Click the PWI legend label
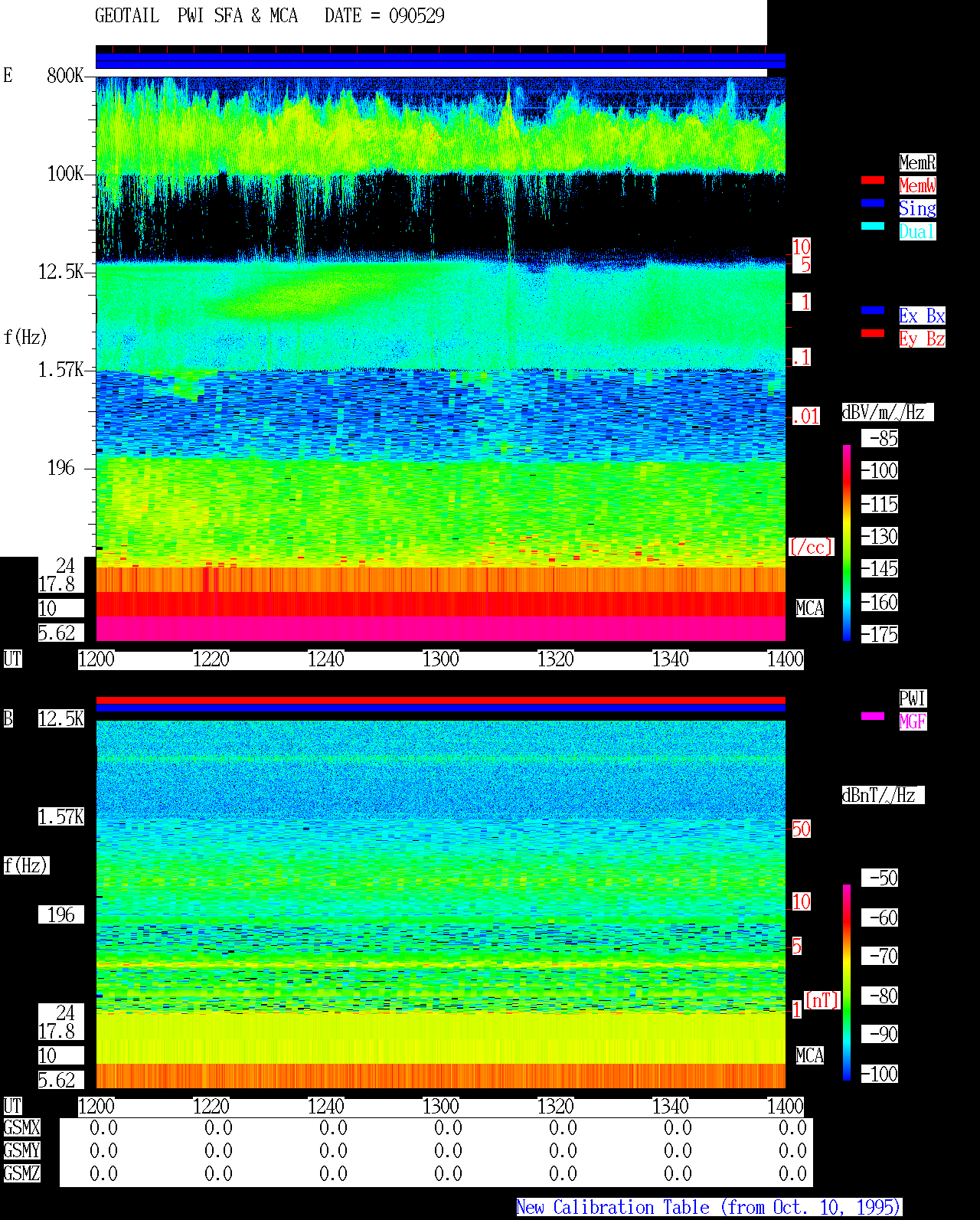Viewport: 980px width, 1220px height. [x=913, y=698]
